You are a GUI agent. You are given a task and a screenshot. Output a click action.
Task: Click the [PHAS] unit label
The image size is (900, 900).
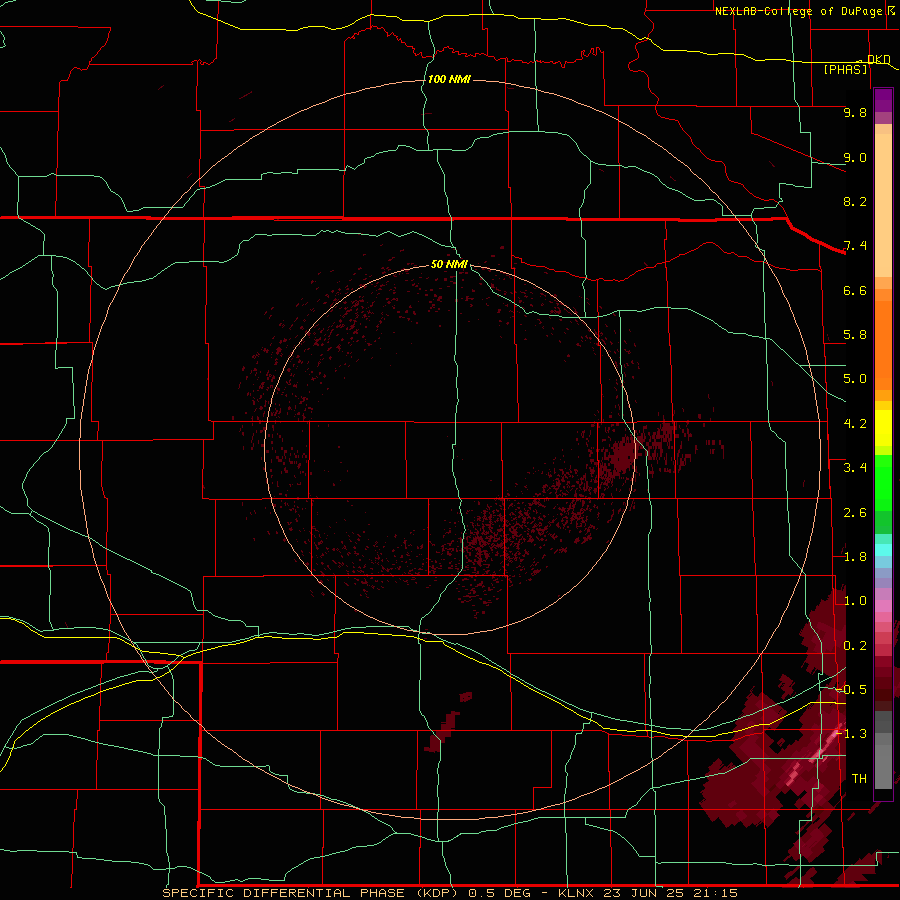pyautogui.click(x=845, y=69)
